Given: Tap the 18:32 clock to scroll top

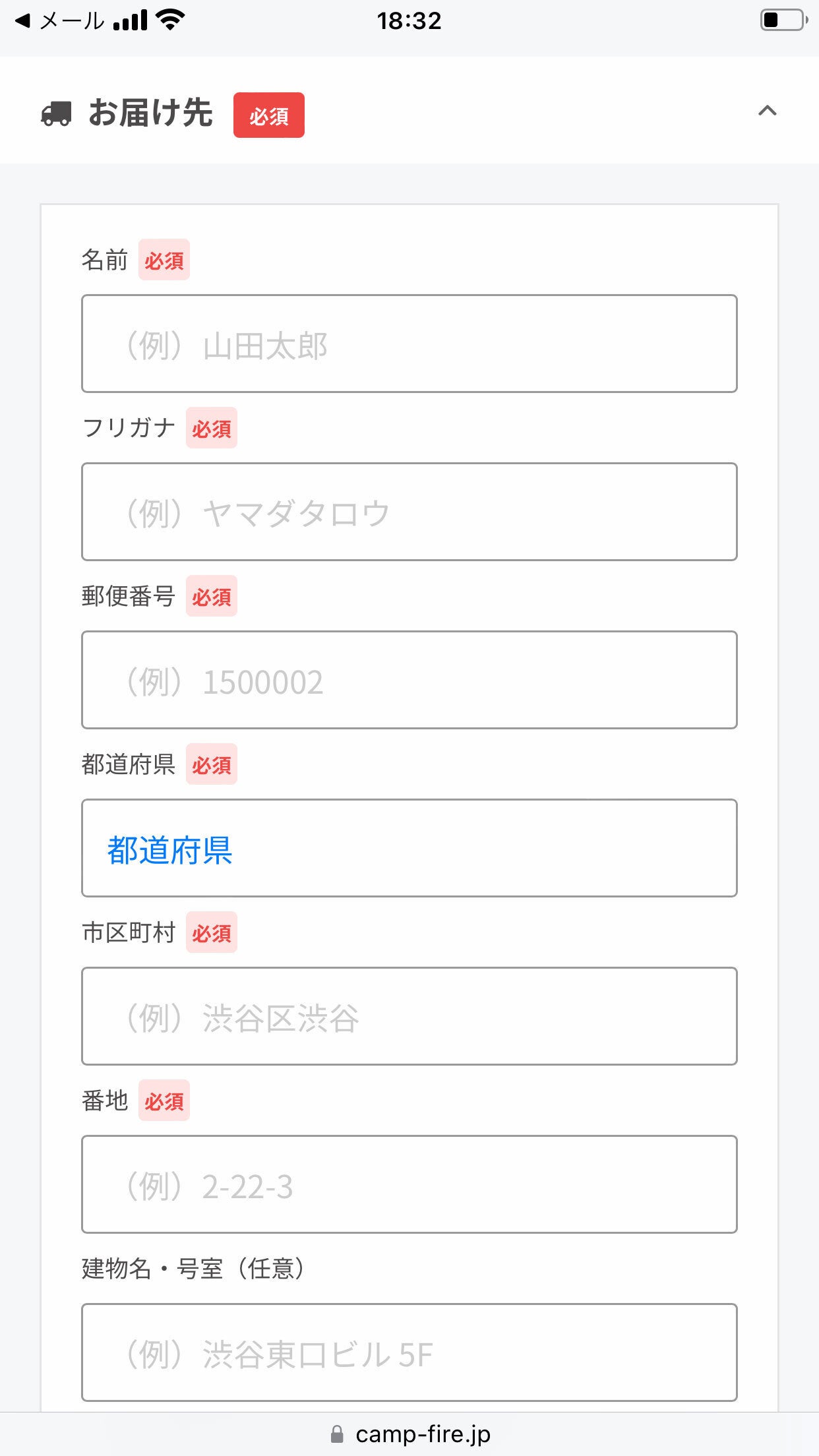Looking at the screenshot, I should point(409,21).
